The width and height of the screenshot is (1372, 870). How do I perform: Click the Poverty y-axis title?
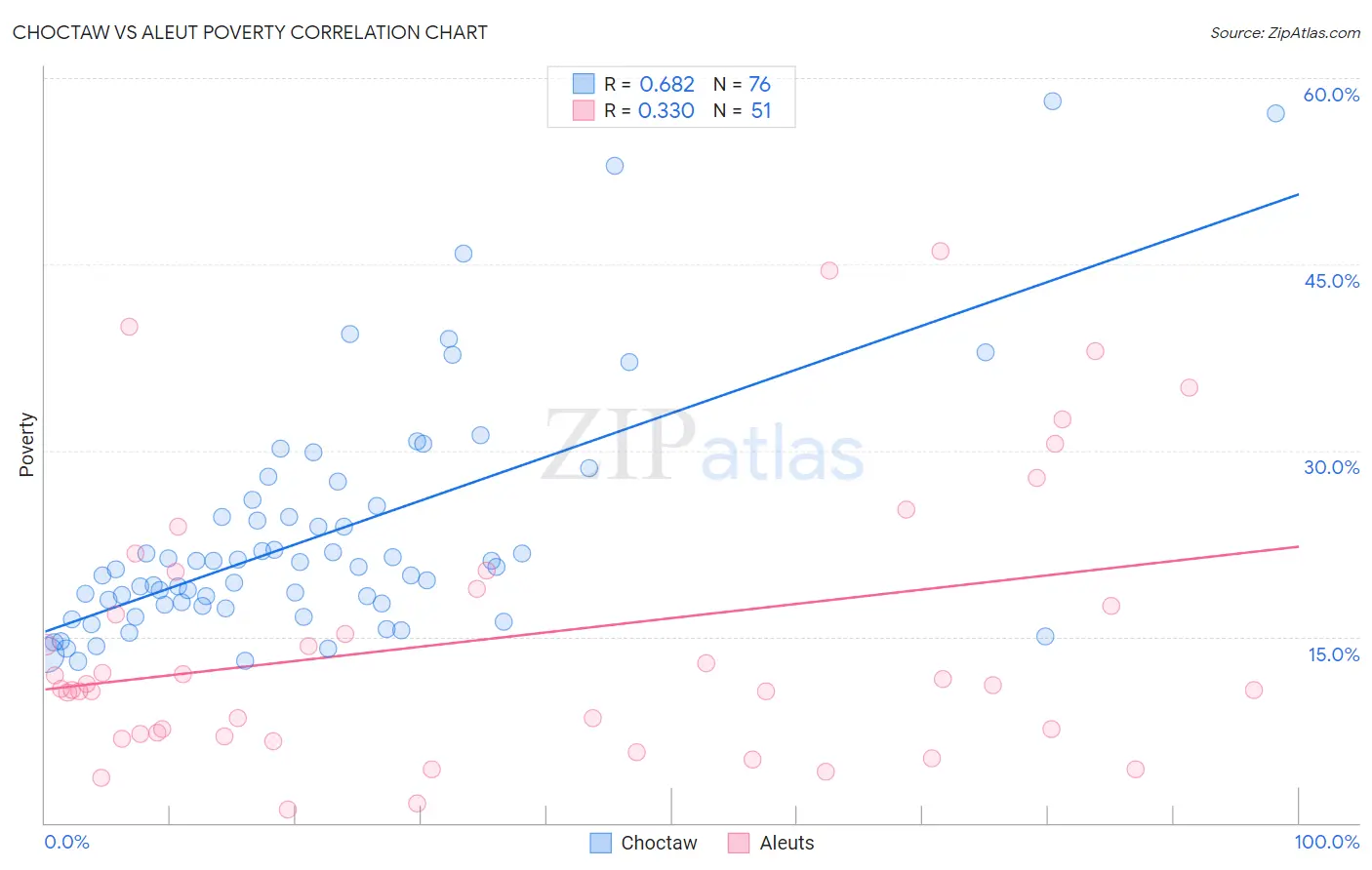coord(26,445)
